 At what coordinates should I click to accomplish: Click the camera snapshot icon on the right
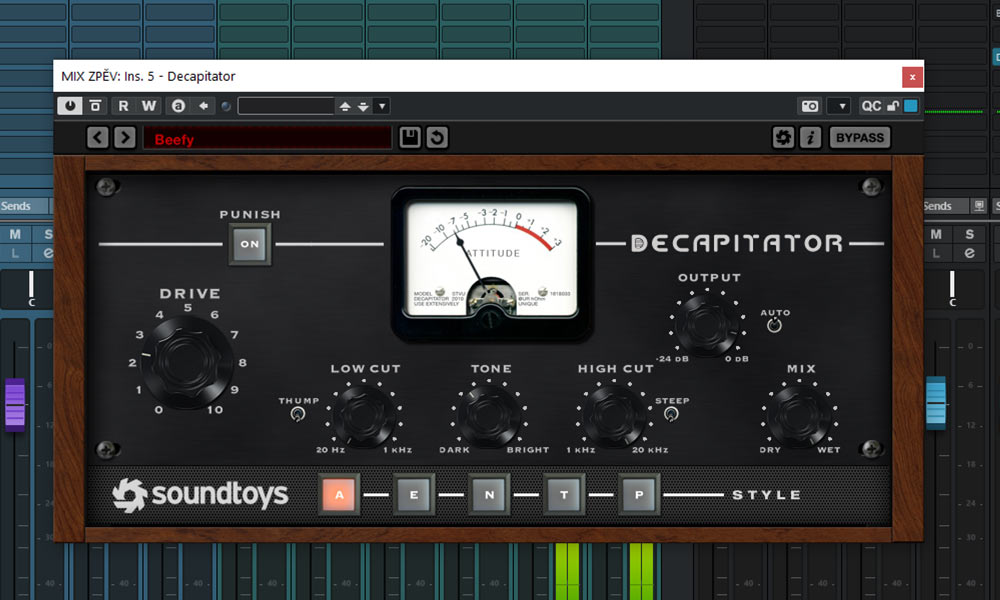(x=809, y=105)
